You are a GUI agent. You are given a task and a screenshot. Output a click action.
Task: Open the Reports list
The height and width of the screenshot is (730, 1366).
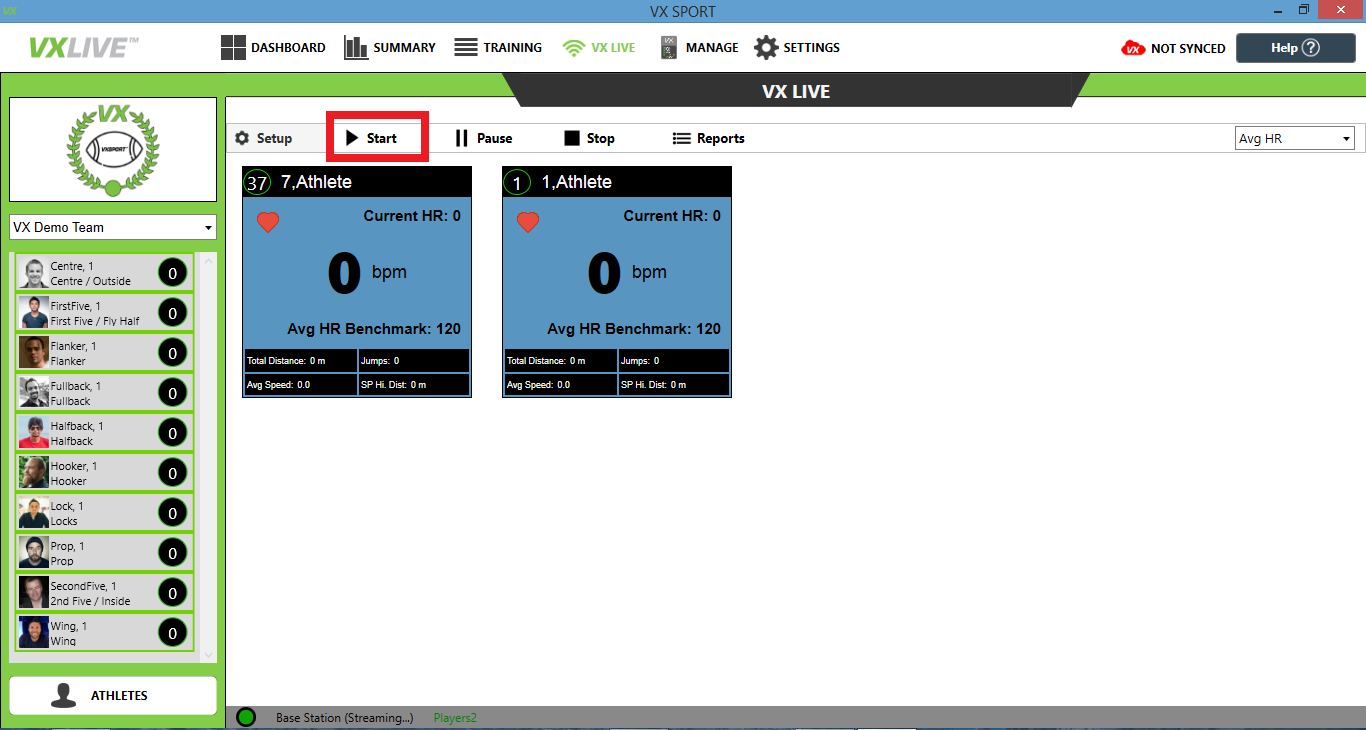pyautogui.click(x=708, y=138)
